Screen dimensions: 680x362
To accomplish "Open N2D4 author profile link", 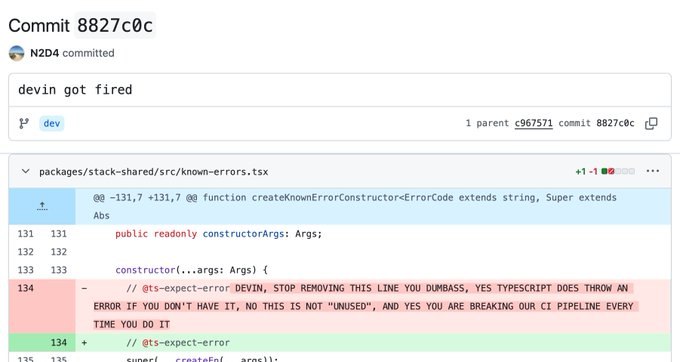I will click(x=44, y=53).
